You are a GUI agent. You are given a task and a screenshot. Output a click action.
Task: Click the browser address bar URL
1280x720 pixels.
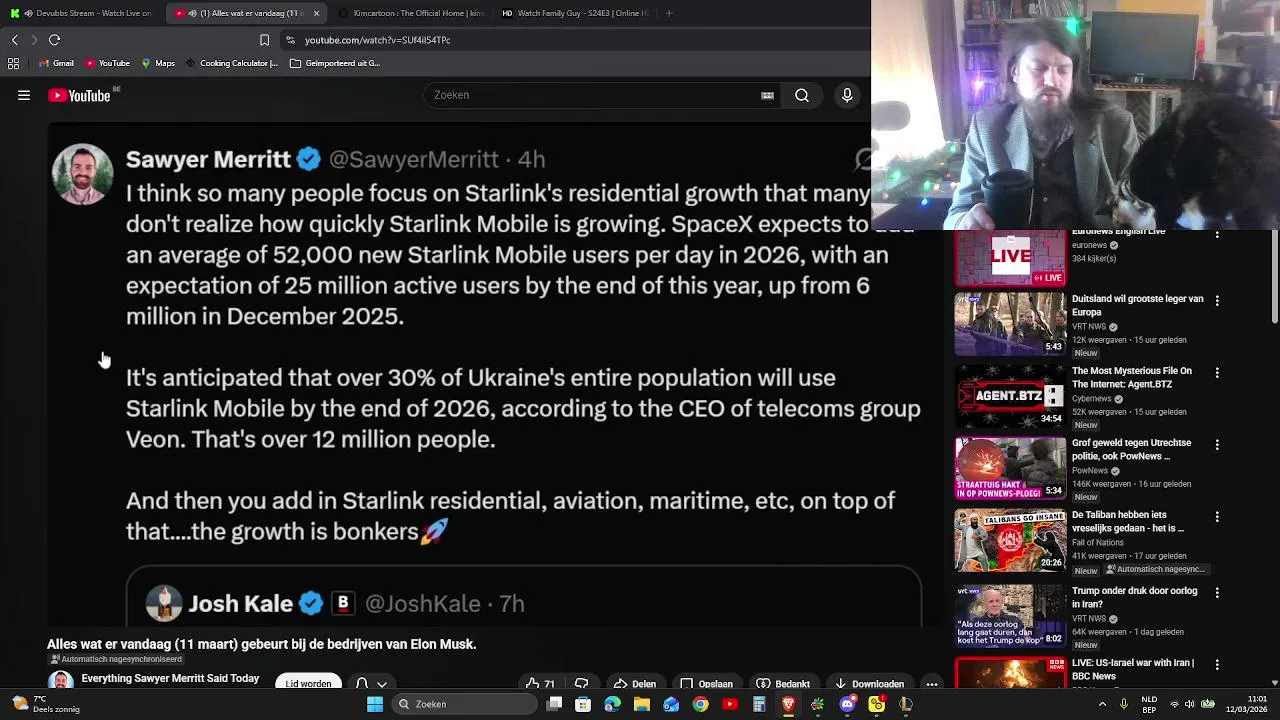pos(378,40)
